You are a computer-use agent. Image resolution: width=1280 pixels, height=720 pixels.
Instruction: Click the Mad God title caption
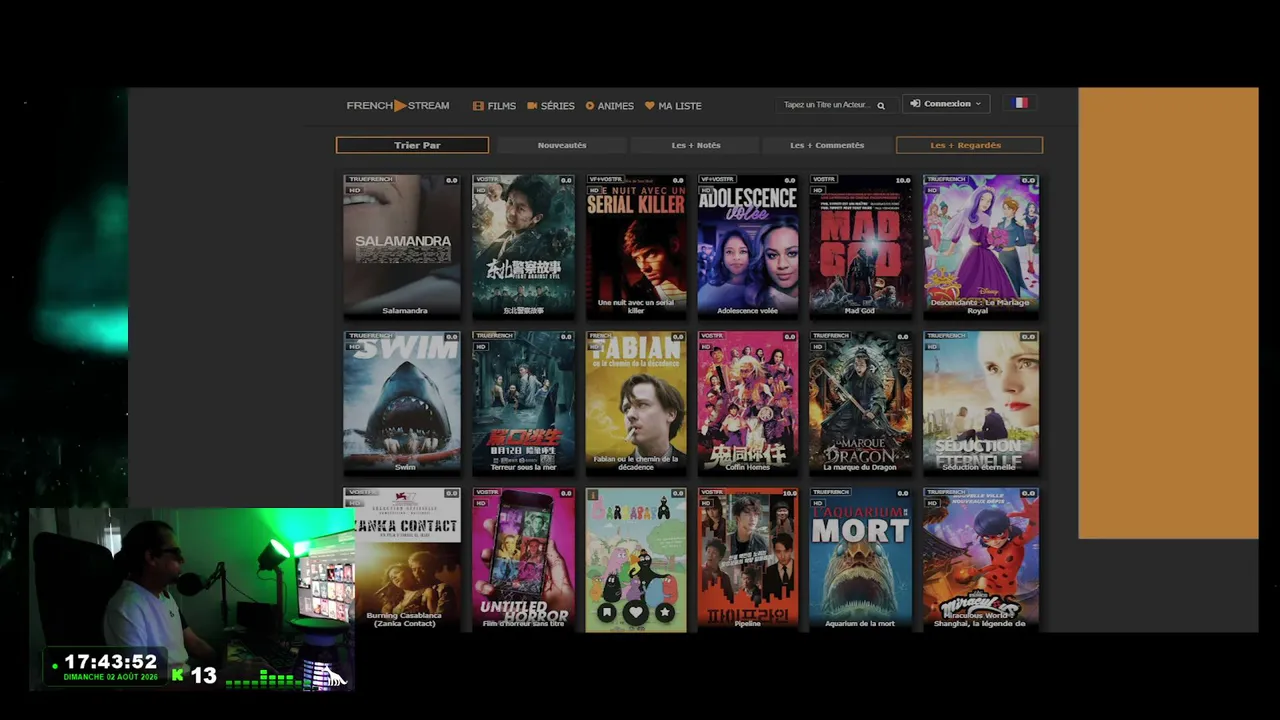tap(860, 311)
